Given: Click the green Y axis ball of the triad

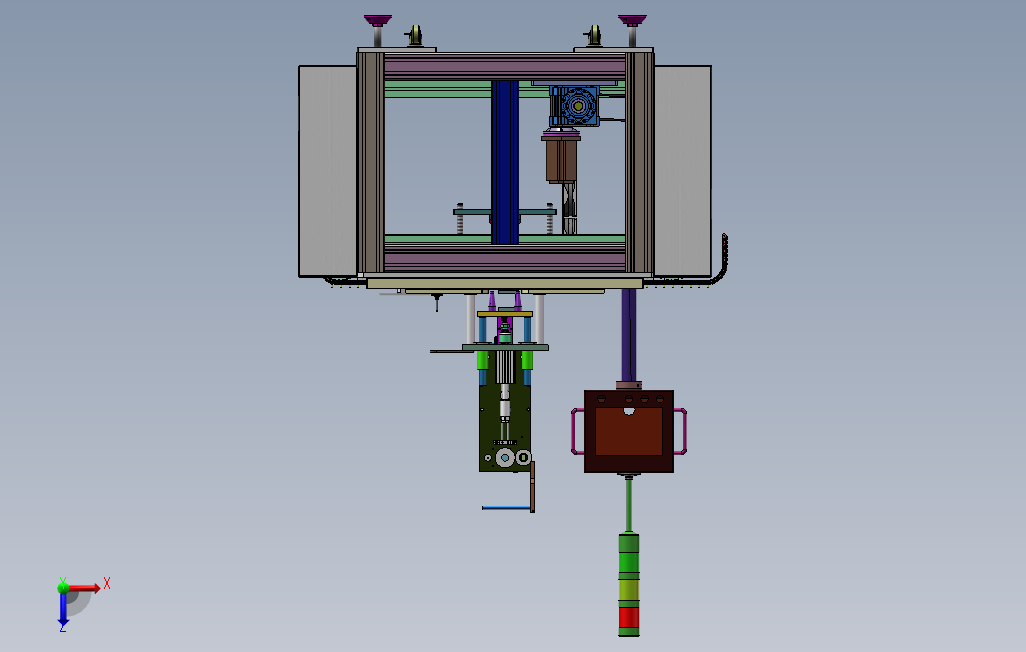Looking at the screenshot, I should pos(63,588).
